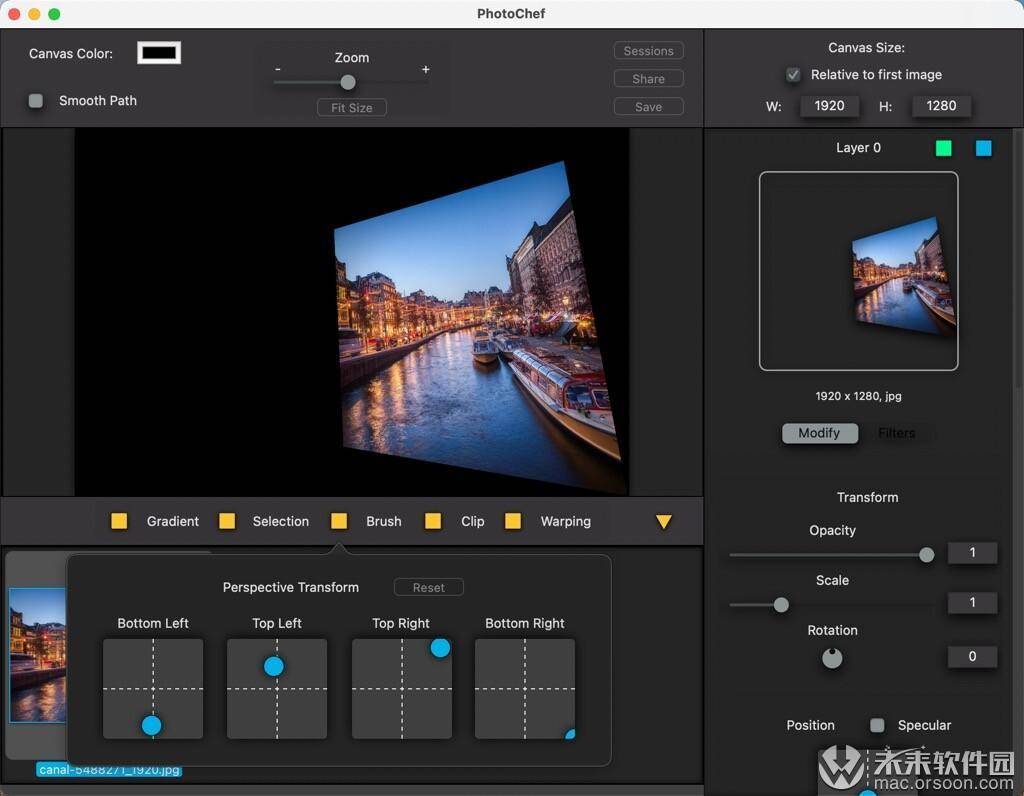
Task: Click the Scale slider handle
Action: (x=780, y=605)
